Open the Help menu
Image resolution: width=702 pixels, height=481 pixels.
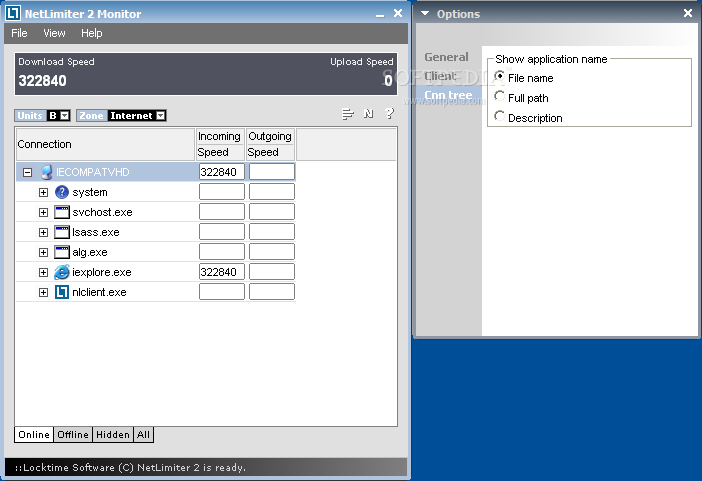pyautogui.click(x=91, y=33)
